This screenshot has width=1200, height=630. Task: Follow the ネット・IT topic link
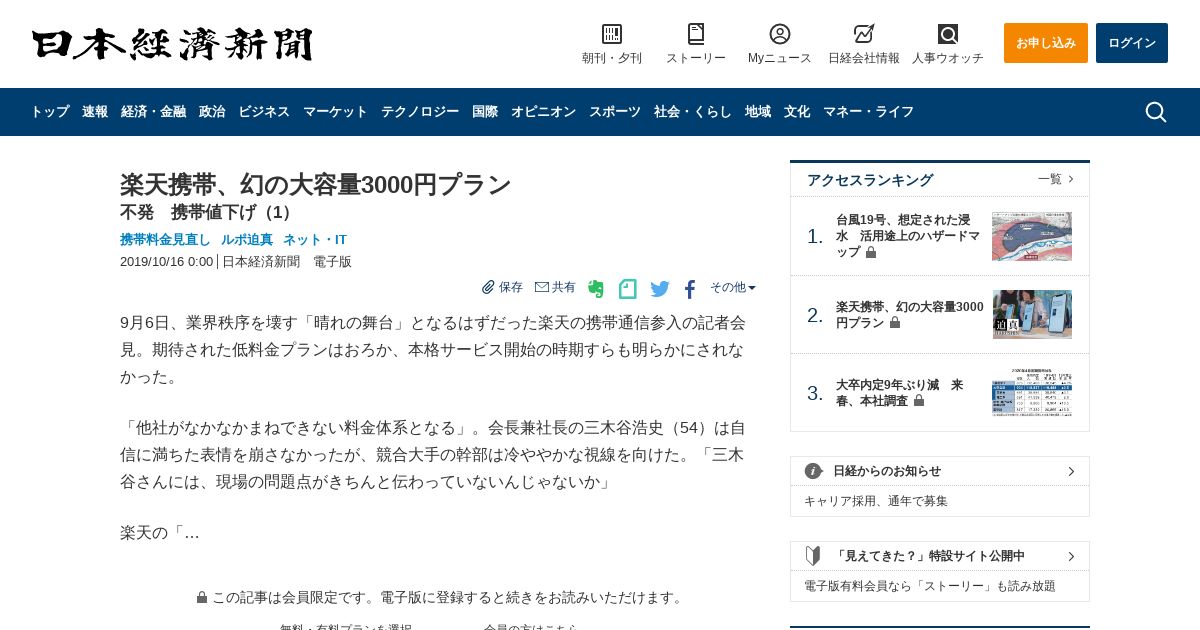[x=315, y=240]
